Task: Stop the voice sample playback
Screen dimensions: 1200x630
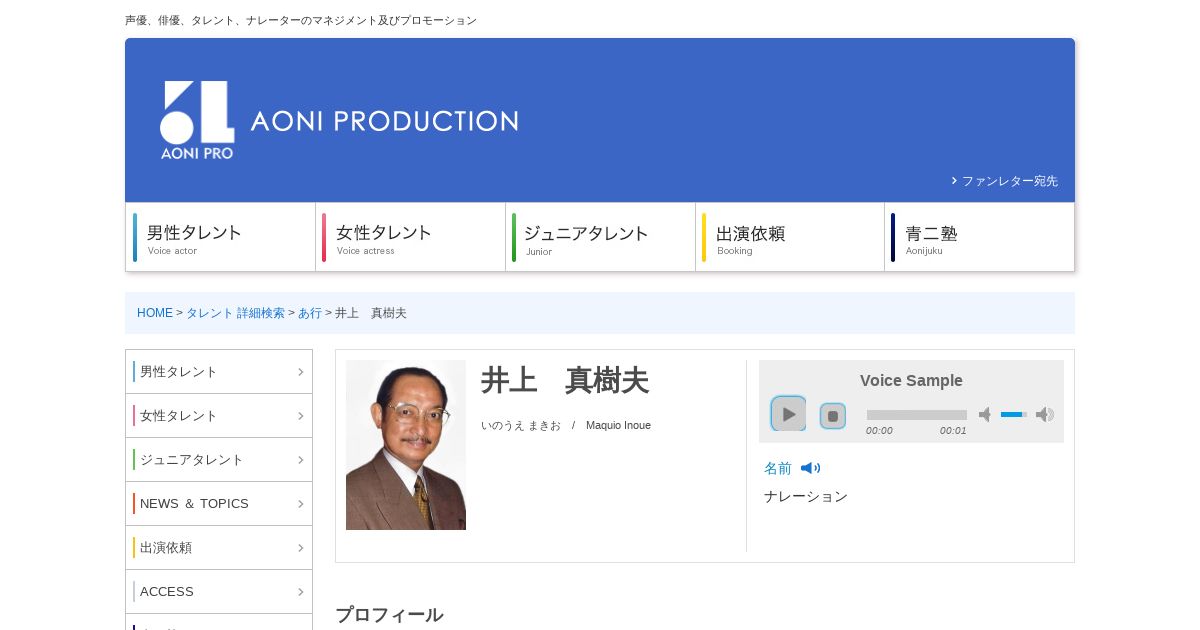Action: click(x=833, y=416)
